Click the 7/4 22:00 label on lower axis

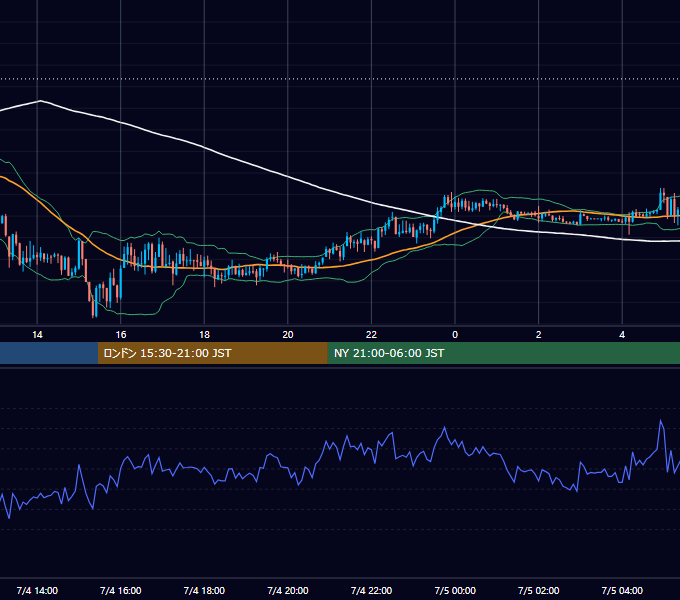coord(371,590)
